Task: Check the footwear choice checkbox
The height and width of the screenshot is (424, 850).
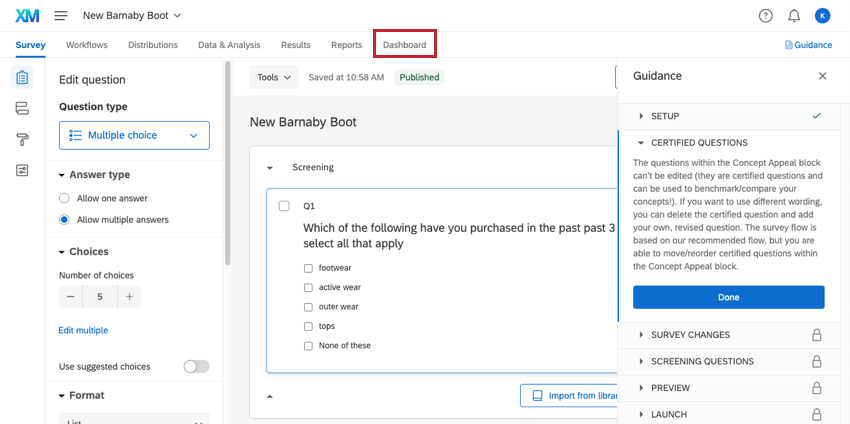Action: 308,268
